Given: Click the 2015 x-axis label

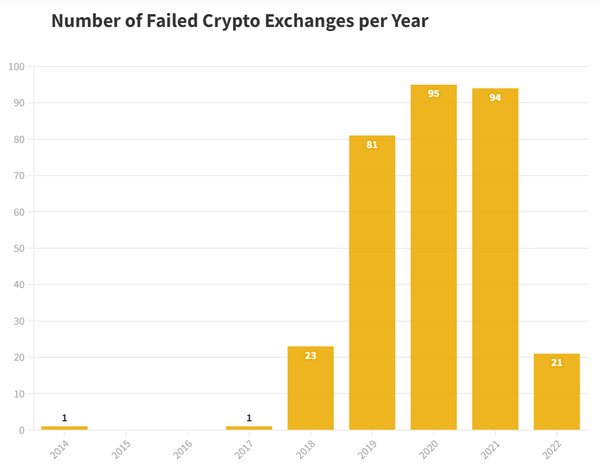Looking at the screenshot, I should click(121, 448).
